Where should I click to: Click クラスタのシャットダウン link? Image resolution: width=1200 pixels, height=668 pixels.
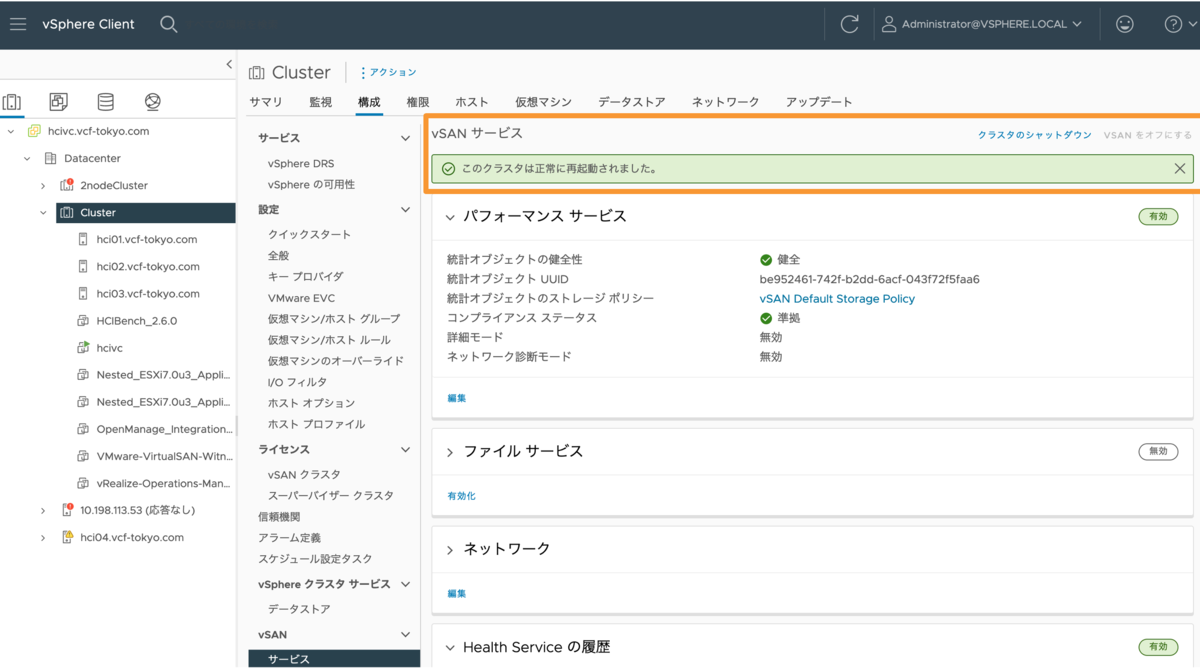click(x=1035, y=135)
